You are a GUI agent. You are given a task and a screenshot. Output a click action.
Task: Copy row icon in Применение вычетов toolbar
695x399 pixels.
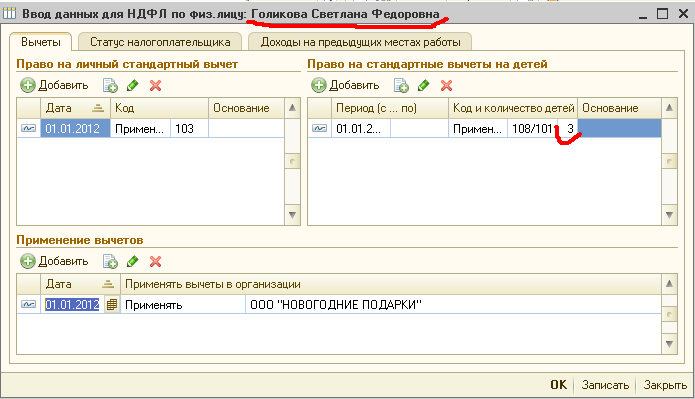click(x=110, y=261)
